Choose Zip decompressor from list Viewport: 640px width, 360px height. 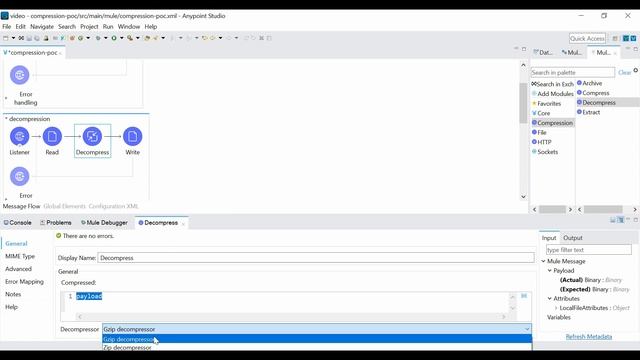pyautogui.click(x=317, y=347)
